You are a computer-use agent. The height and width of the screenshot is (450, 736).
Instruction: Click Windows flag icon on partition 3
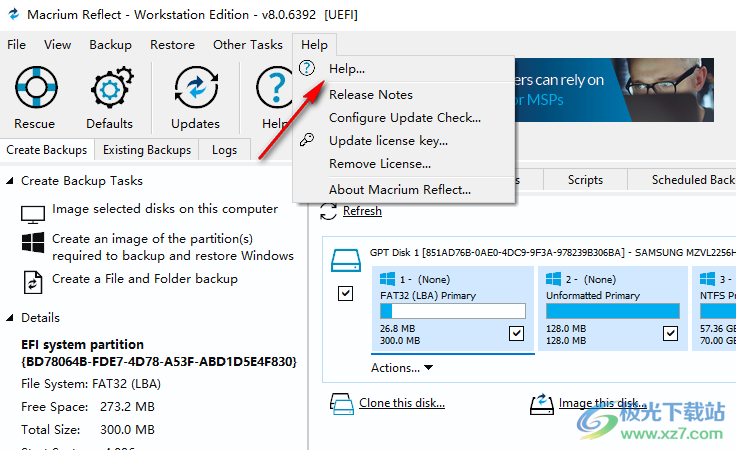tap(707, 279)
